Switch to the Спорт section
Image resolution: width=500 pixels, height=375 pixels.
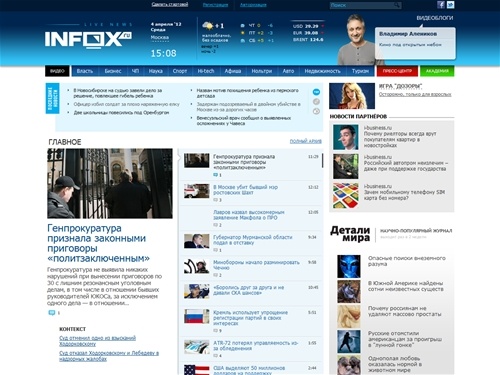tap(180, 71)
